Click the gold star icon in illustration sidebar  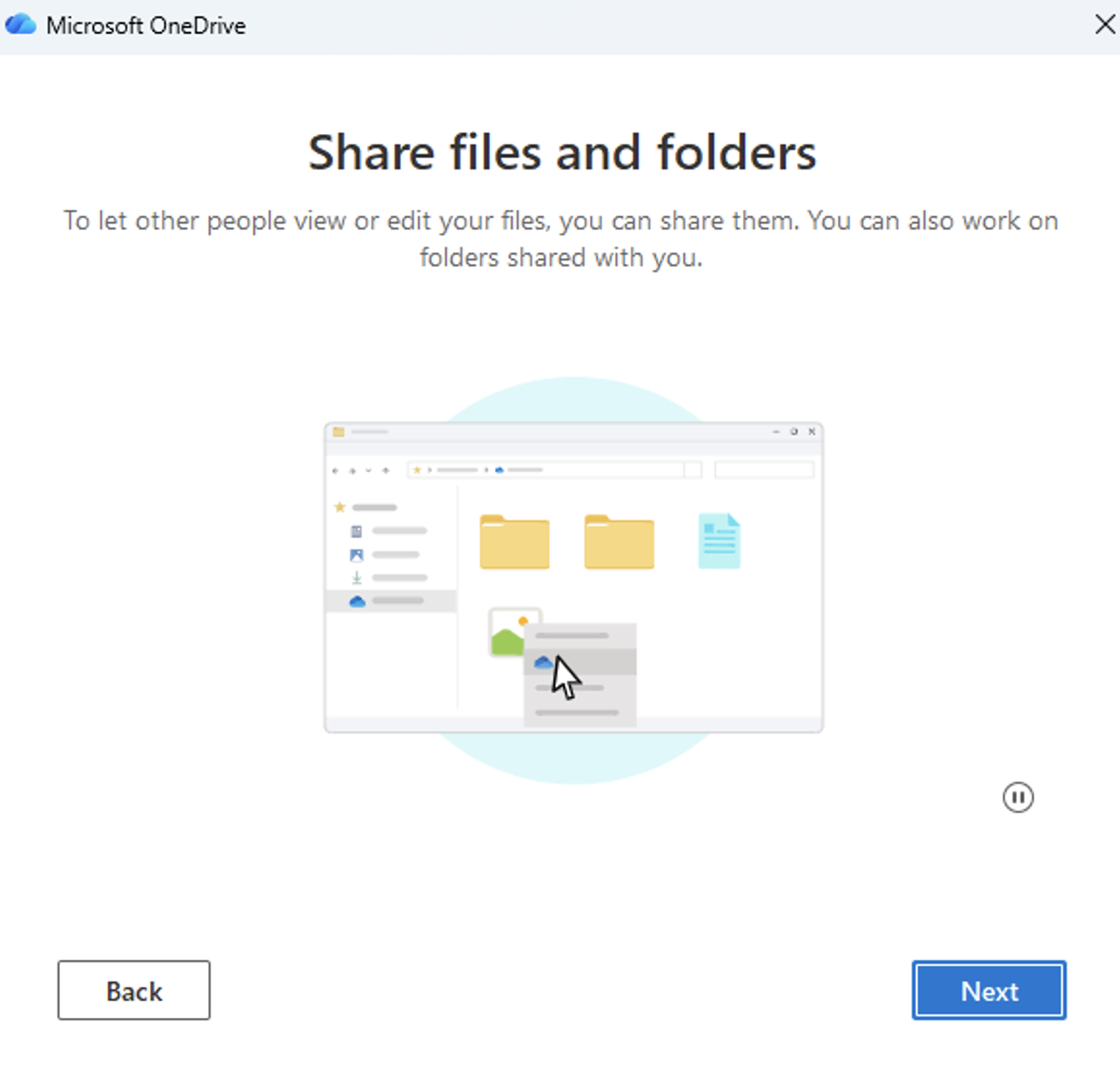(x=339, y=507)
